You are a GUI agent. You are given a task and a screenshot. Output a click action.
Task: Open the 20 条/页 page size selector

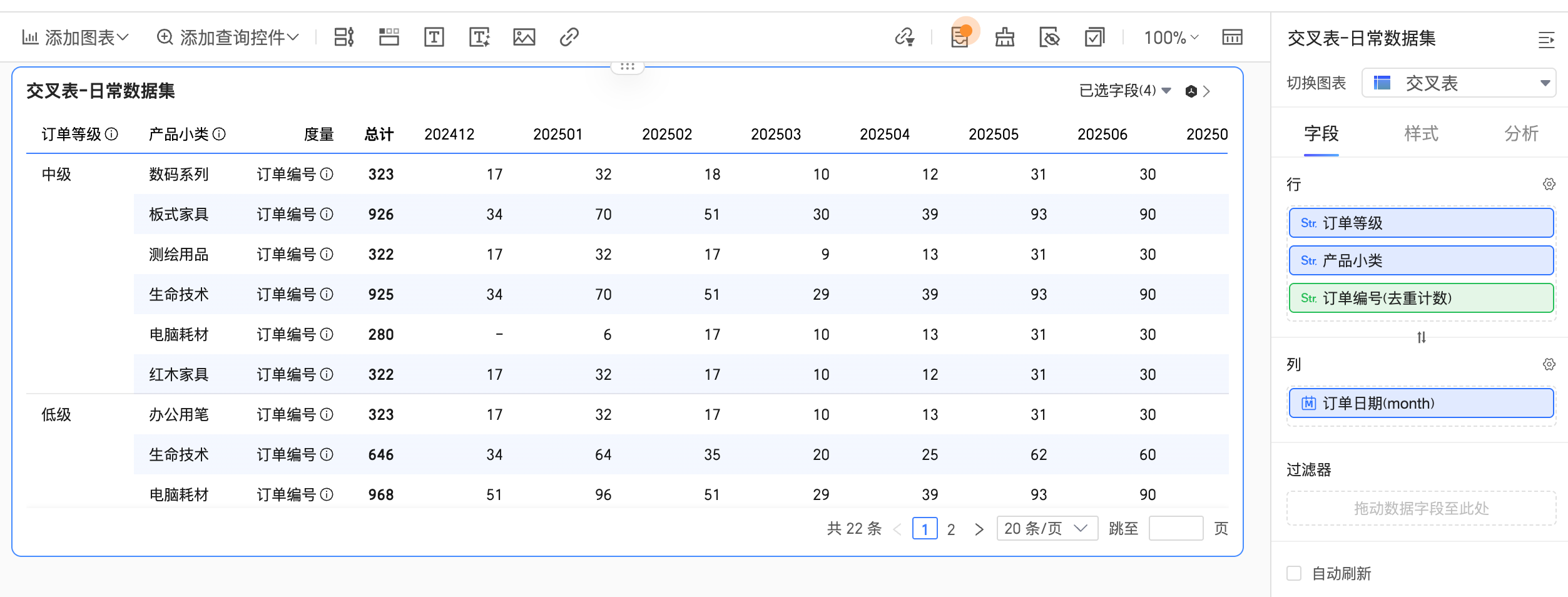click(1046, 529)
